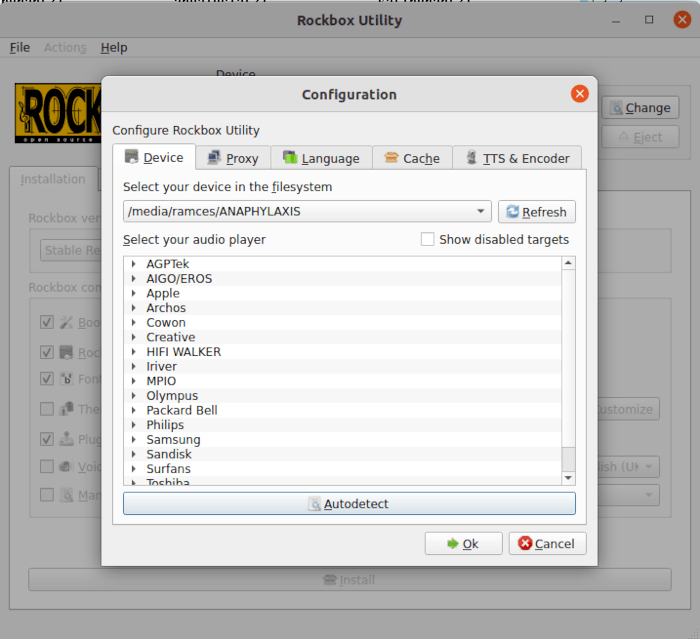The height and width of the screenshot is (639, 700).
Task: Click Eject button in main window
Action: click(x=640, y=137)
